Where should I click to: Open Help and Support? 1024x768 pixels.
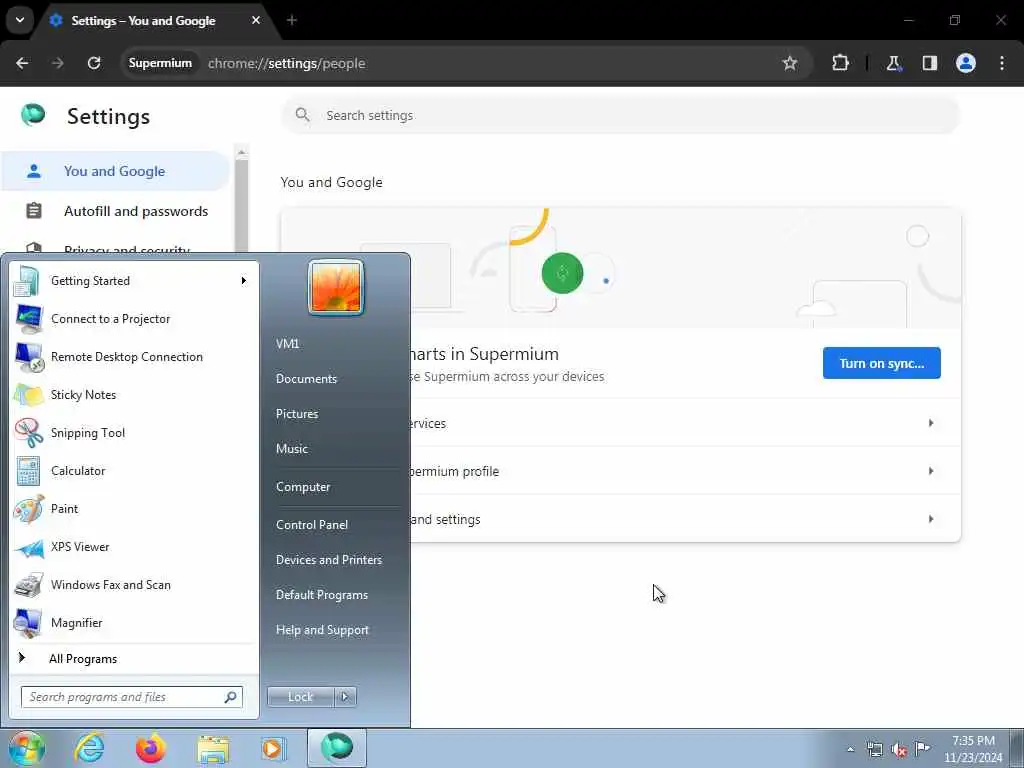click(322, 630)
